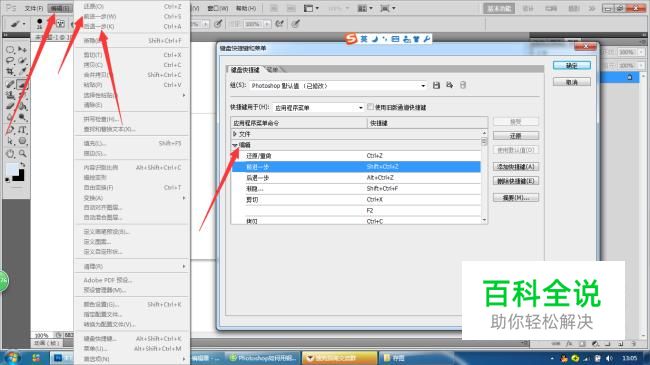Select the Lasso tool

point(10,61)
